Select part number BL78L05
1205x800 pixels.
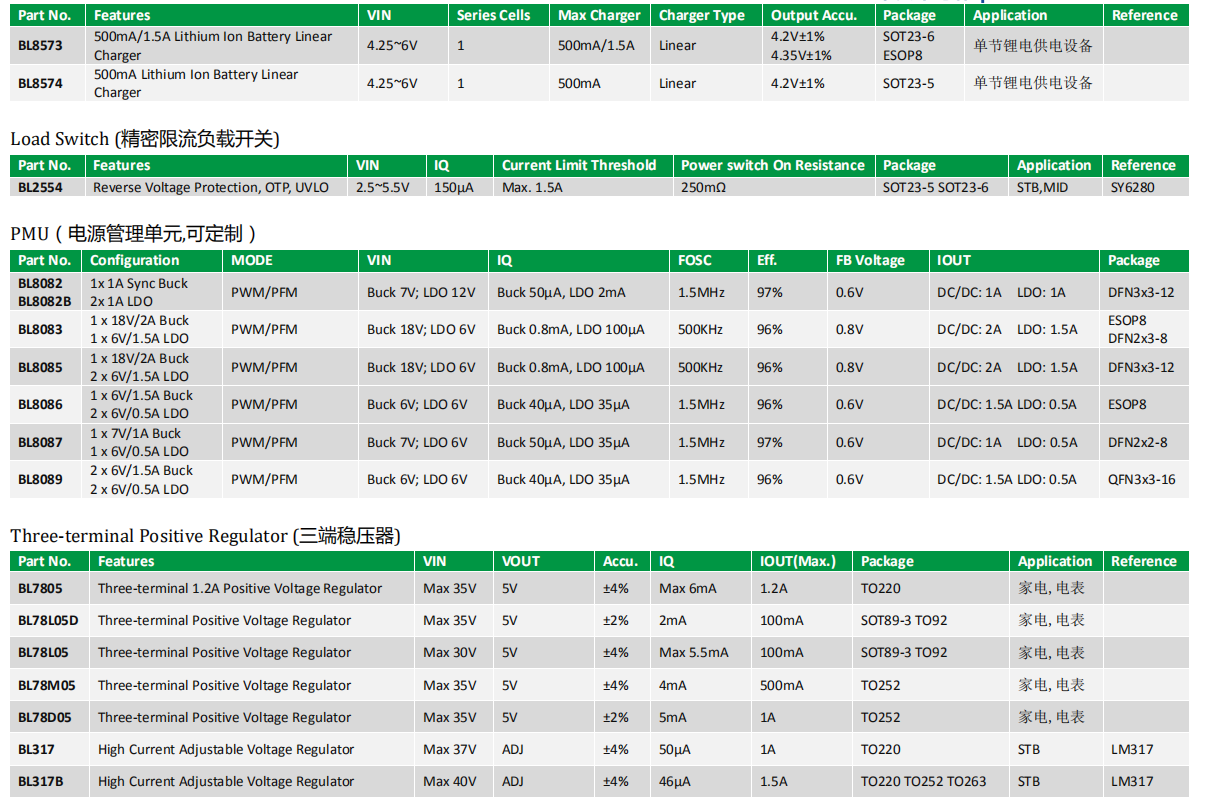click(44, 652)
